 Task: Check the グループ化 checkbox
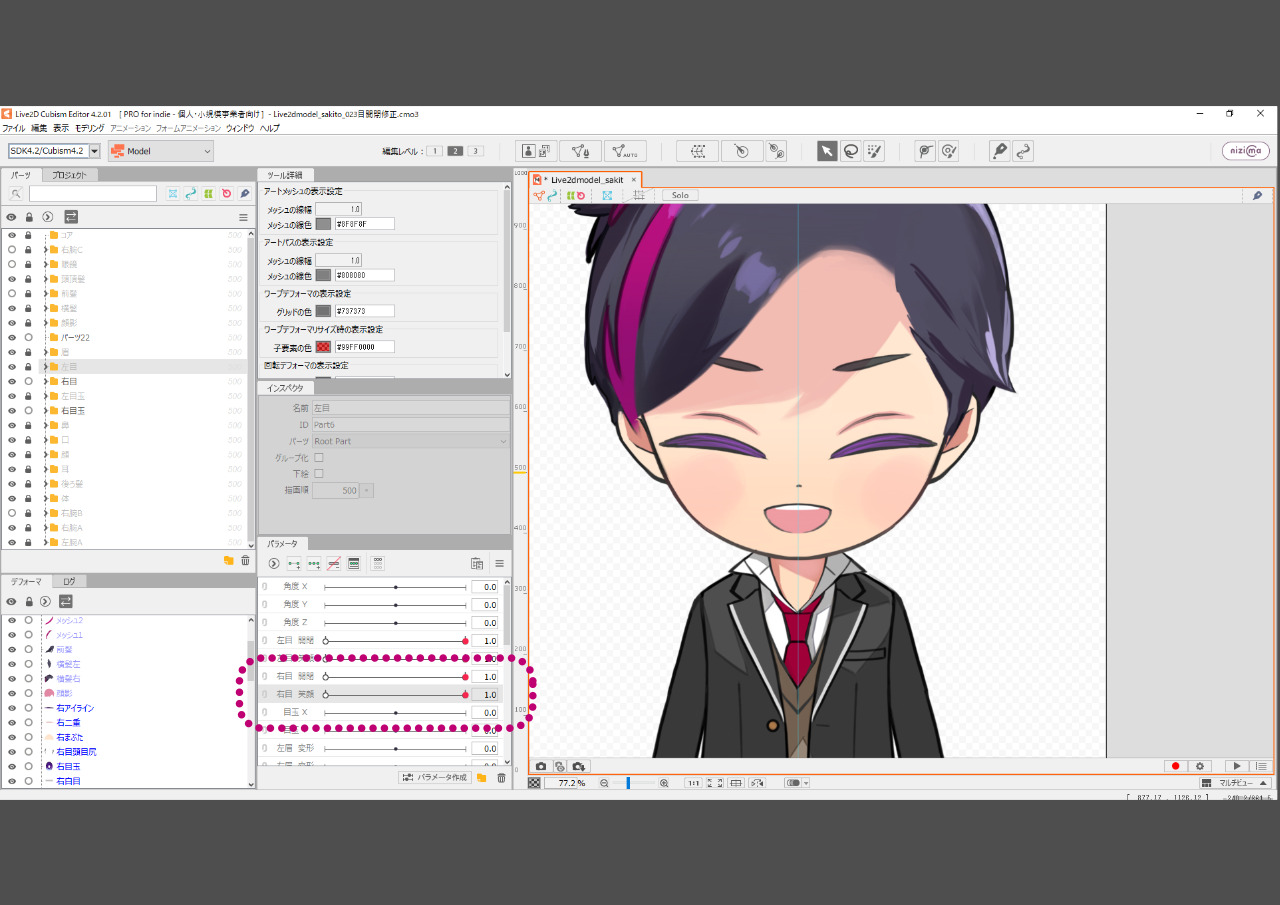tap(319, 457)
